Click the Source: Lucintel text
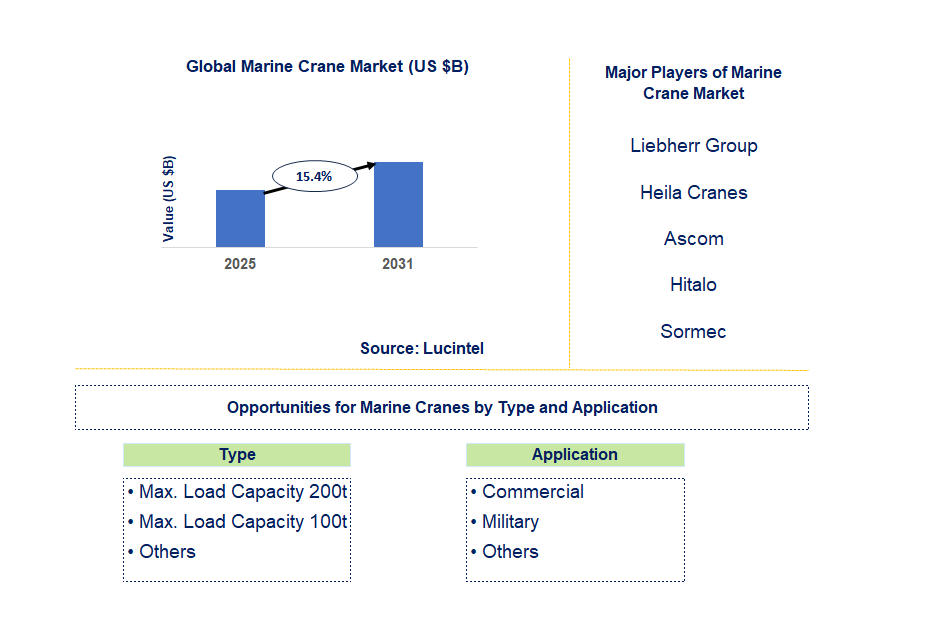 point(422,348)
